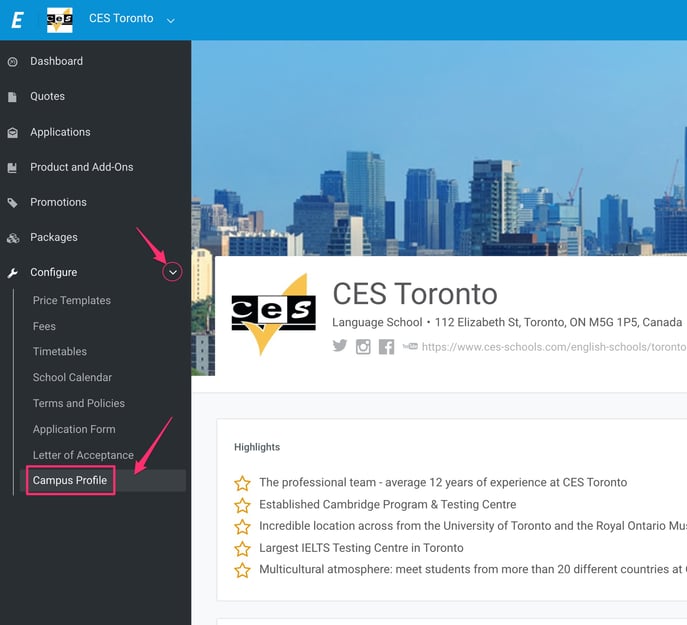The height and width of the screenshot is (625, 687).
Task: Open Timetables
Action: click(60, 352)
